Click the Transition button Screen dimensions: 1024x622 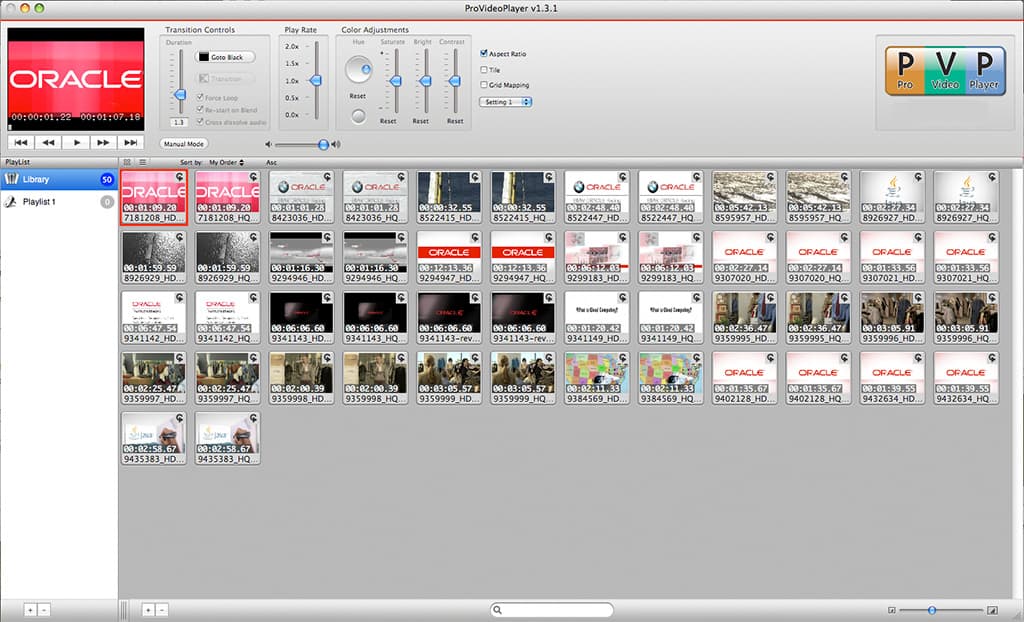pyautogui.click(x=225, y=78)
